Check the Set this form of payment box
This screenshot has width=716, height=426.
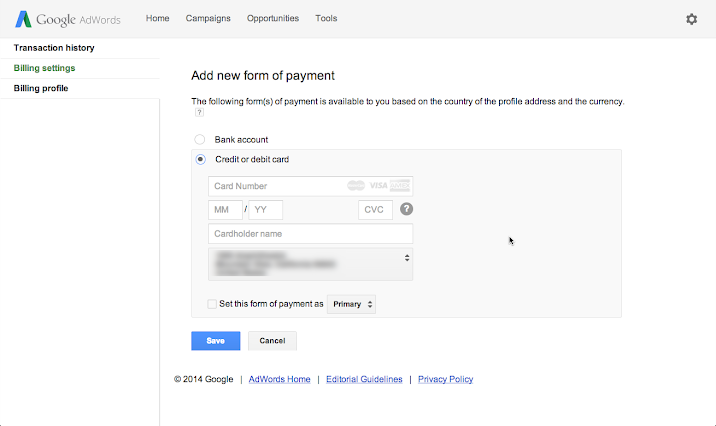211,304
